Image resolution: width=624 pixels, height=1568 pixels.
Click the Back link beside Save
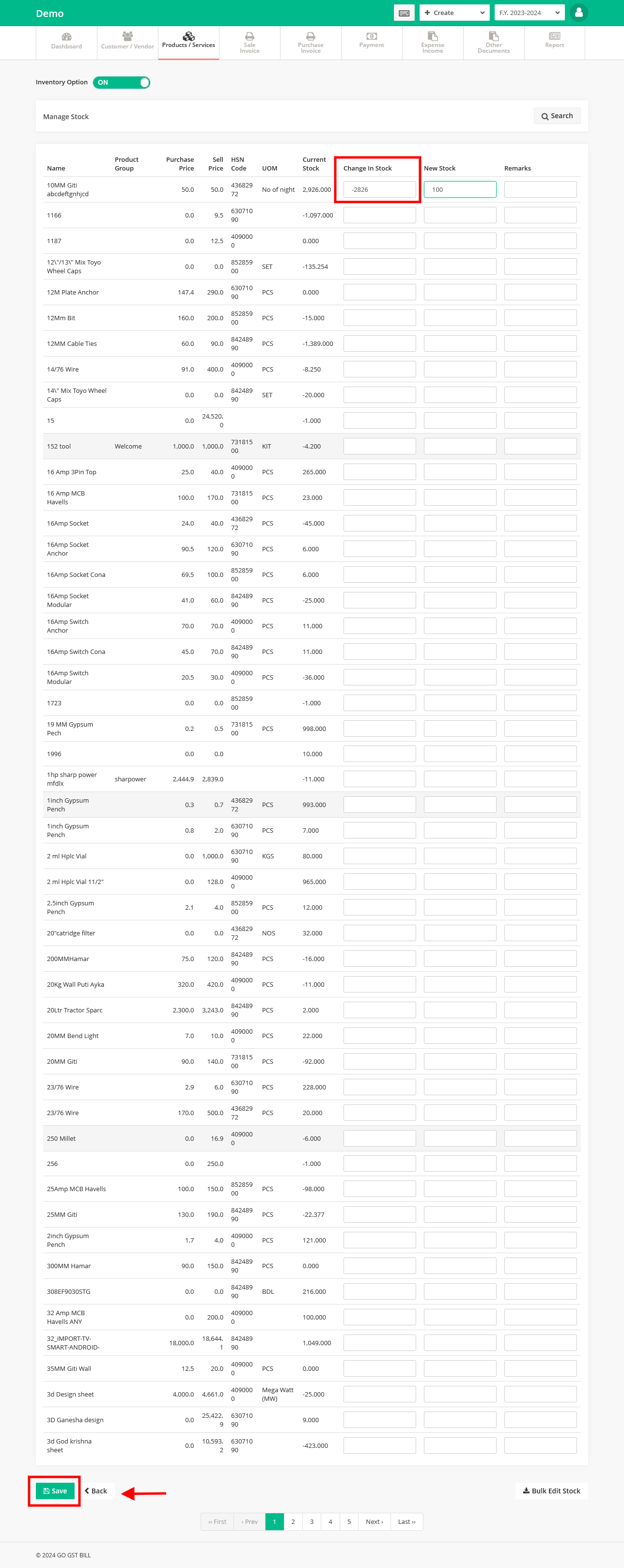pos(96,1490)
